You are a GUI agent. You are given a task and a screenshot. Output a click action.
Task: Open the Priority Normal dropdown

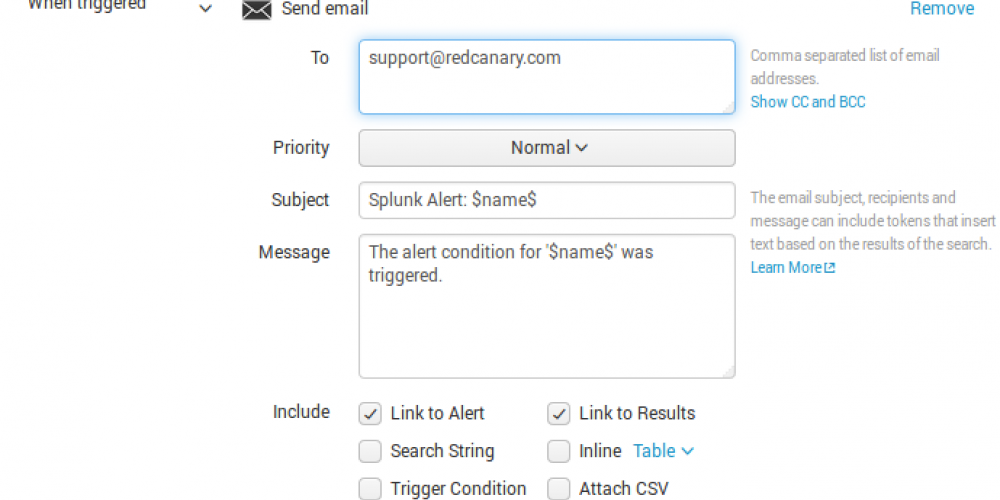tap(547, 148)
